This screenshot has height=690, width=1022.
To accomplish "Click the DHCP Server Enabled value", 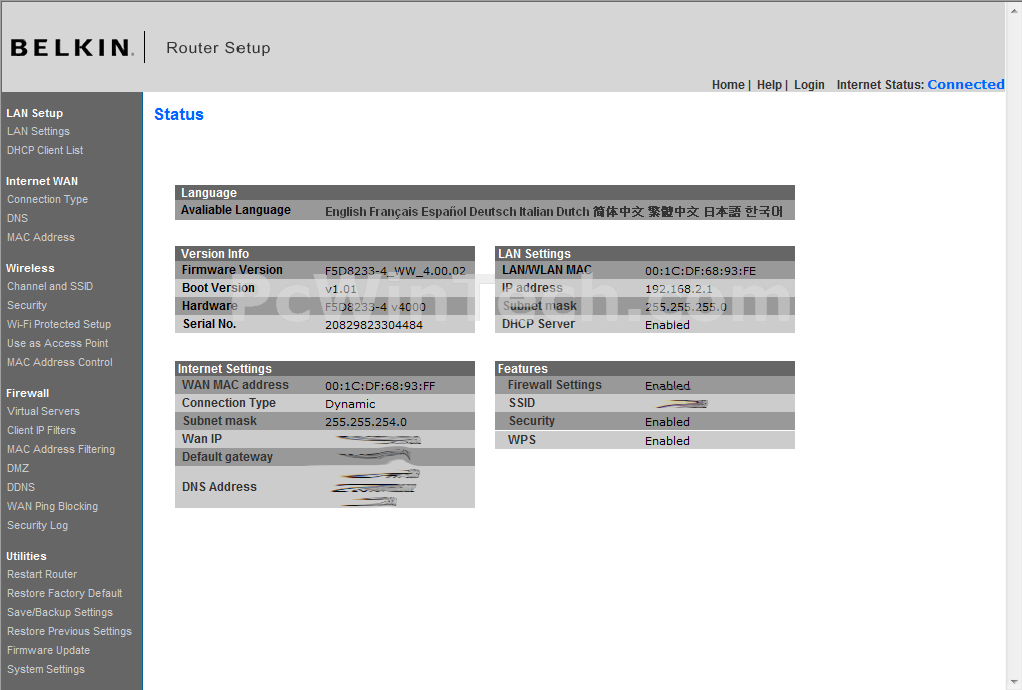I will click(667, 325).
